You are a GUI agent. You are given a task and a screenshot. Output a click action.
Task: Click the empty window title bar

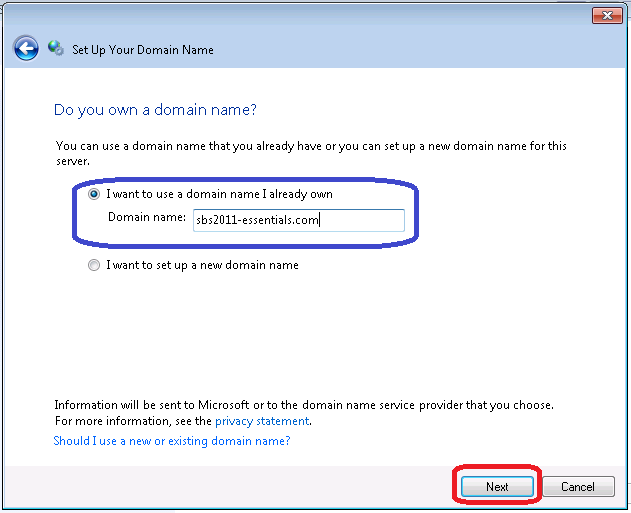tap(300, 15)
